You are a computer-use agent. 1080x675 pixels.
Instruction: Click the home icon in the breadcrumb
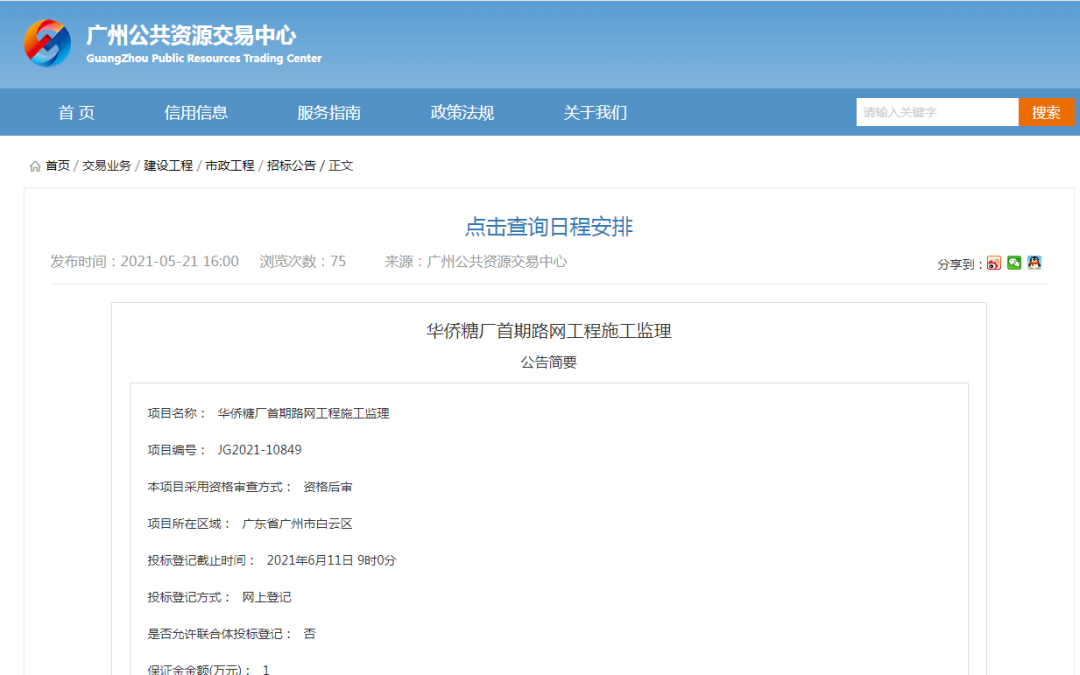(35, 166)
